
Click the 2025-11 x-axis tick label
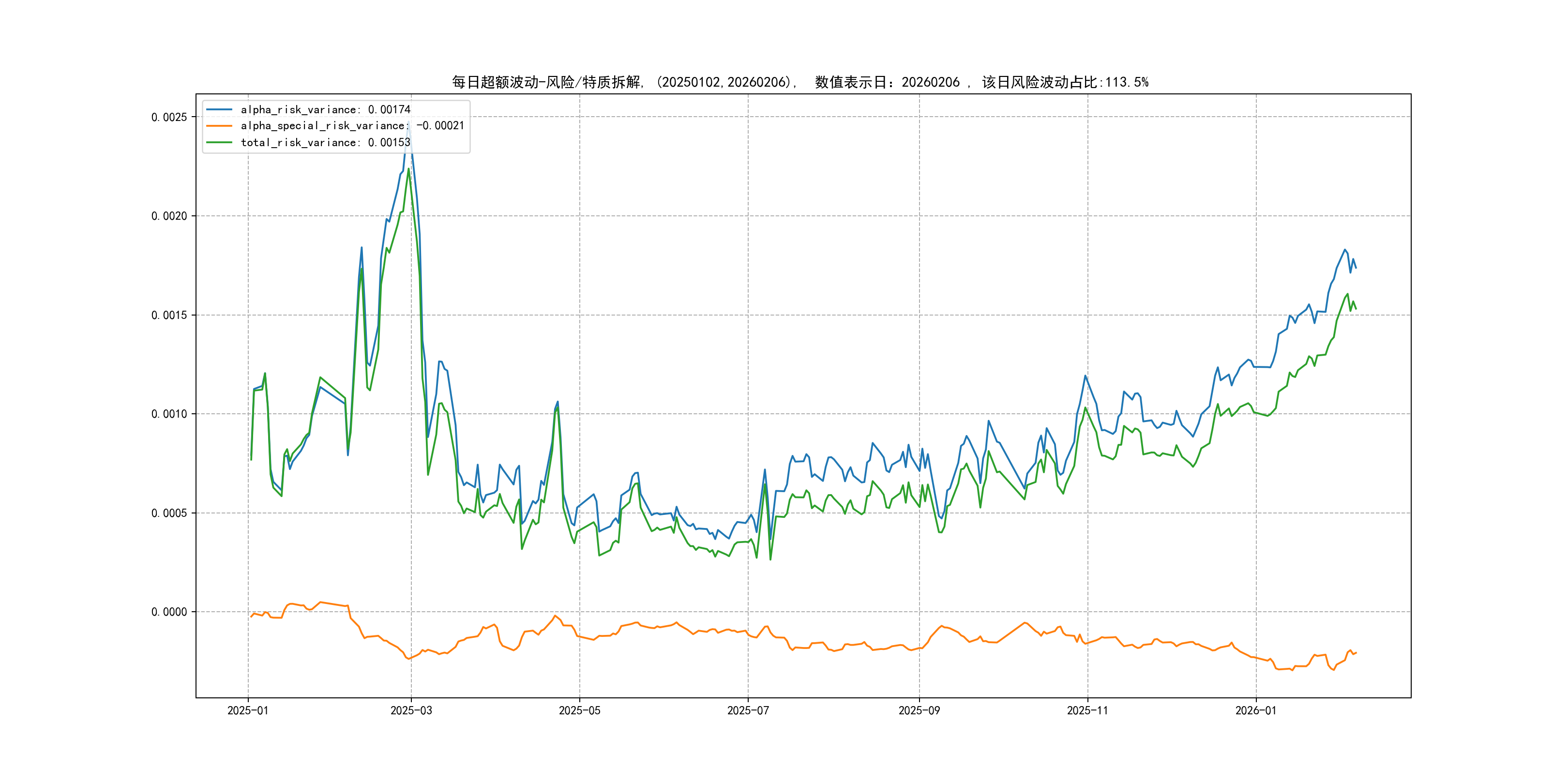click(1088, 710)
